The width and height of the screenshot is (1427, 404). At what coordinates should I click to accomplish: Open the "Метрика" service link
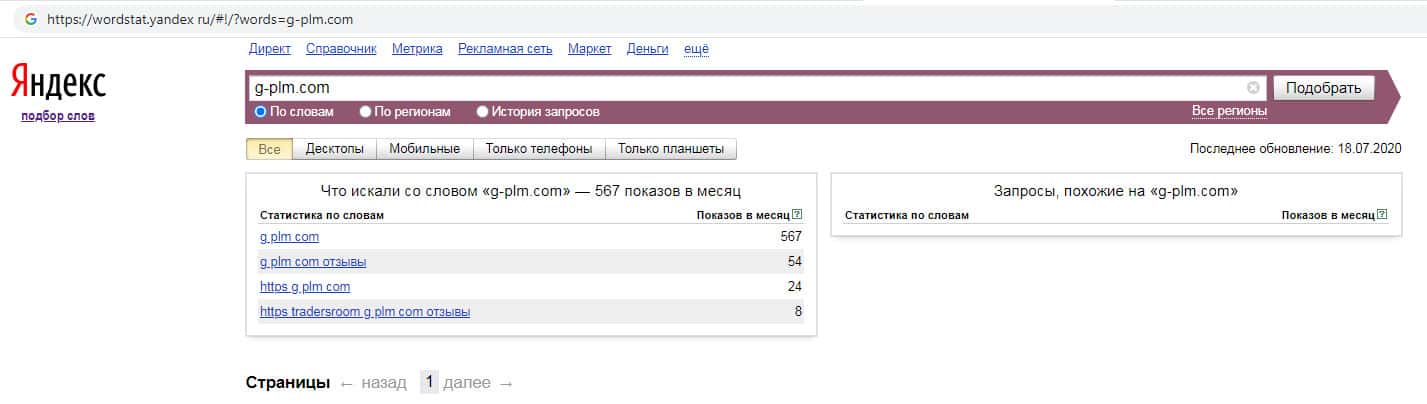(417, 49)
